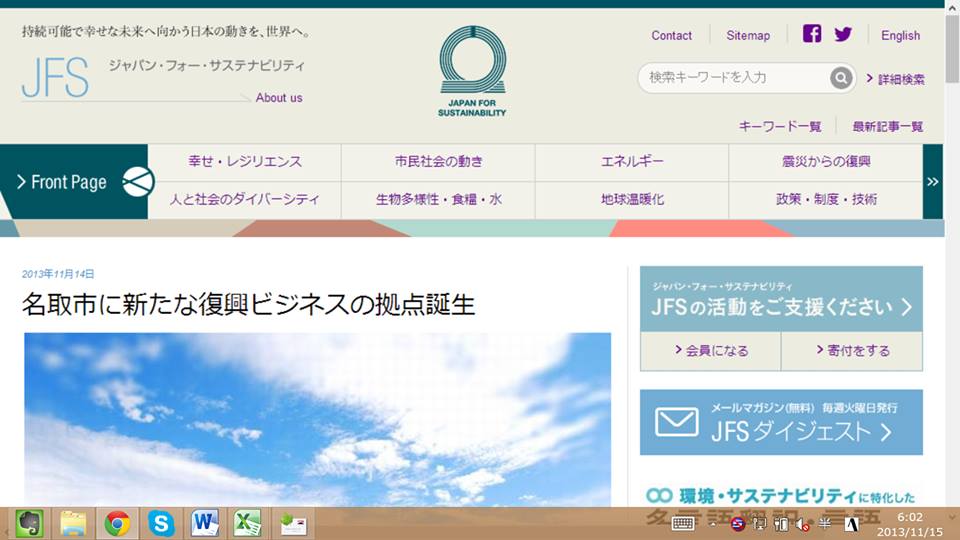
Task: Click the ジャパン・フォー・サステナビリティ header text
Action: (207, 66)
